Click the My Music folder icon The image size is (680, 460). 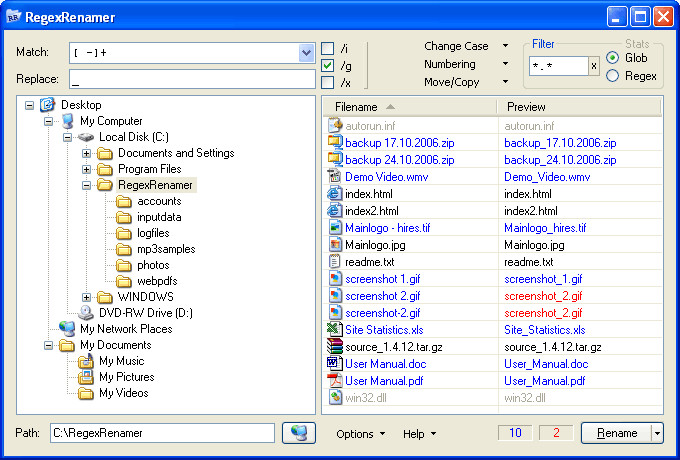(x=86, y=361)
